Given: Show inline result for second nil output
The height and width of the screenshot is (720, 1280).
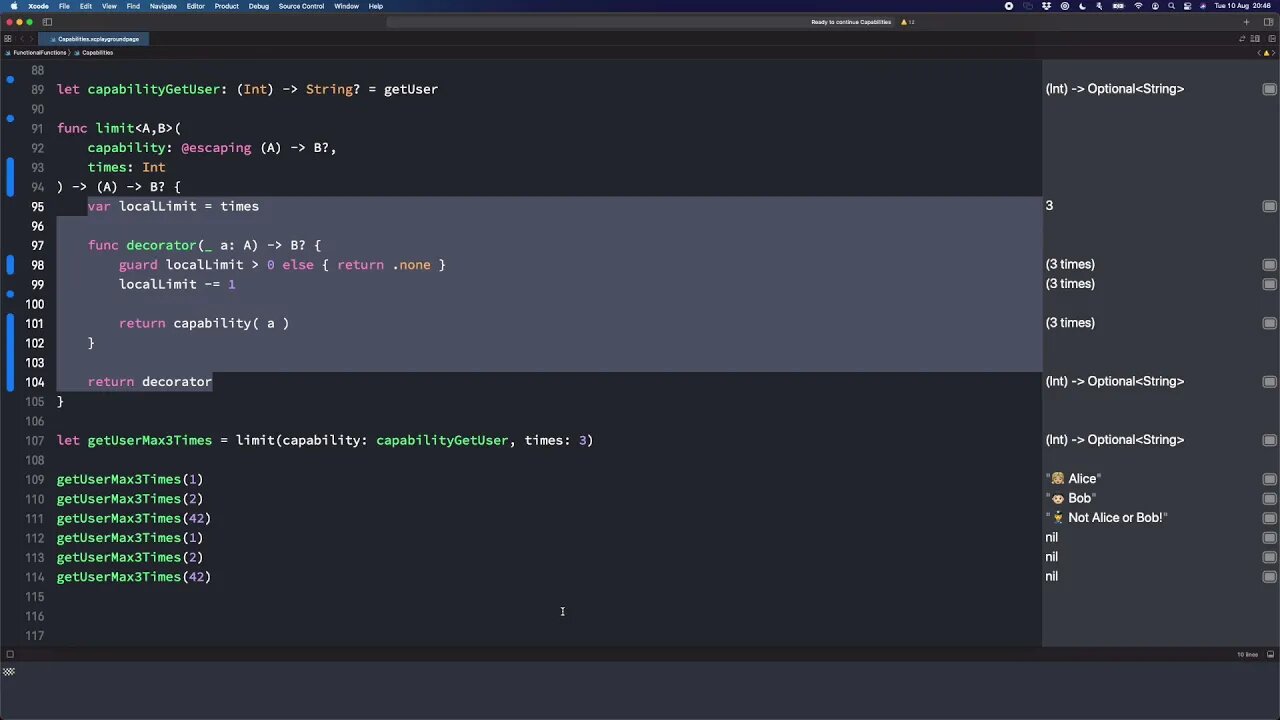Looking at the screenshot, I should coord(1269,557).
